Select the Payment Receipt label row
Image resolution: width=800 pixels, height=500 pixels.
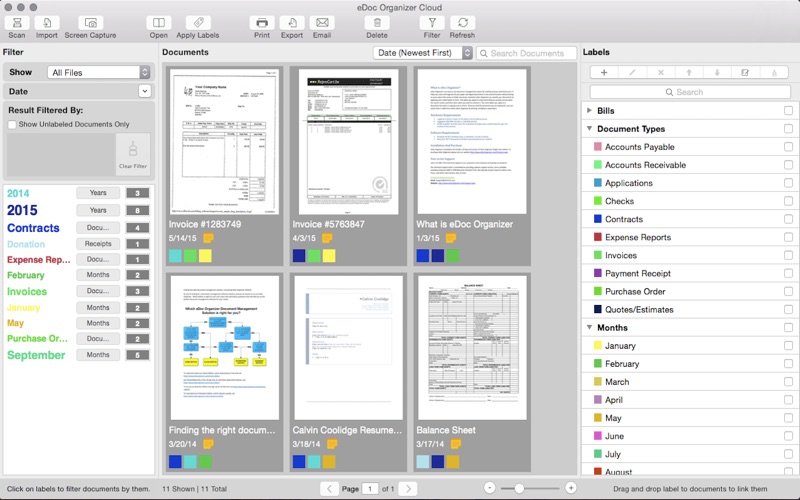690,273
